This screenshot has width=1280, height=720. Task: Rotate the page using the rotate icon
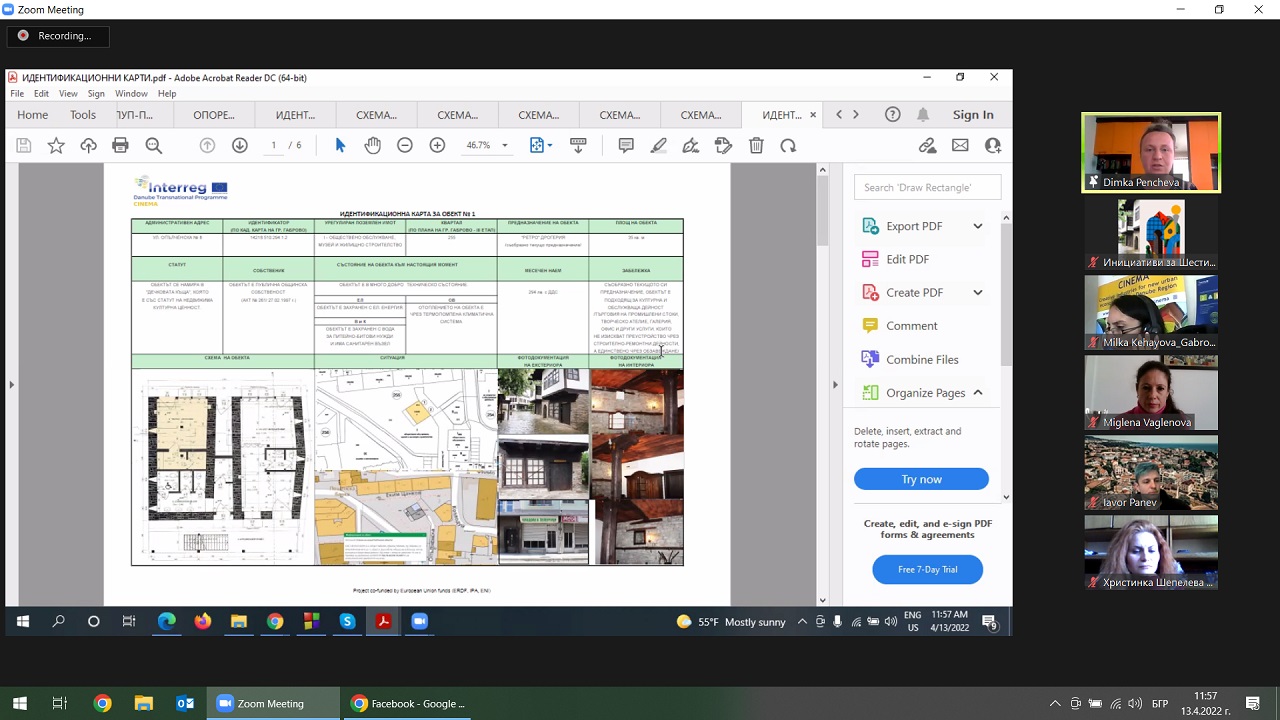[x=788, y=145]
